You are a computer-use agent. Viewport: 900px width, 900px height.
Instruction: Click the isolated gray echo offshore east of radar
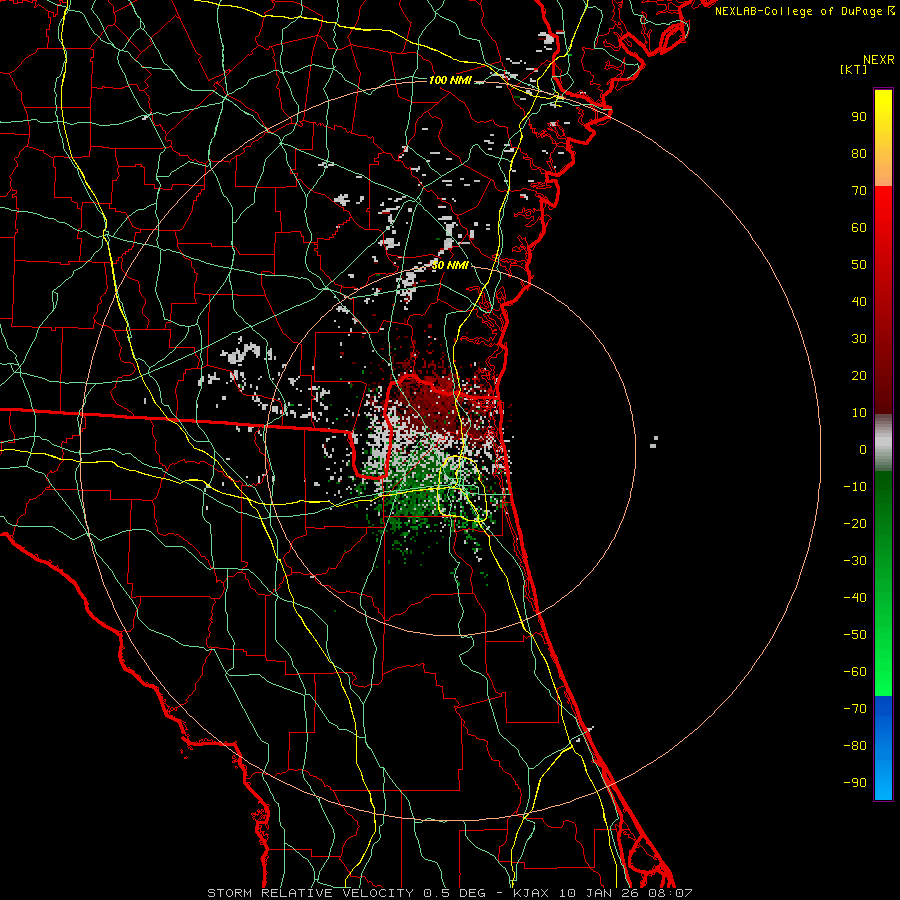(x=654, y=442)
